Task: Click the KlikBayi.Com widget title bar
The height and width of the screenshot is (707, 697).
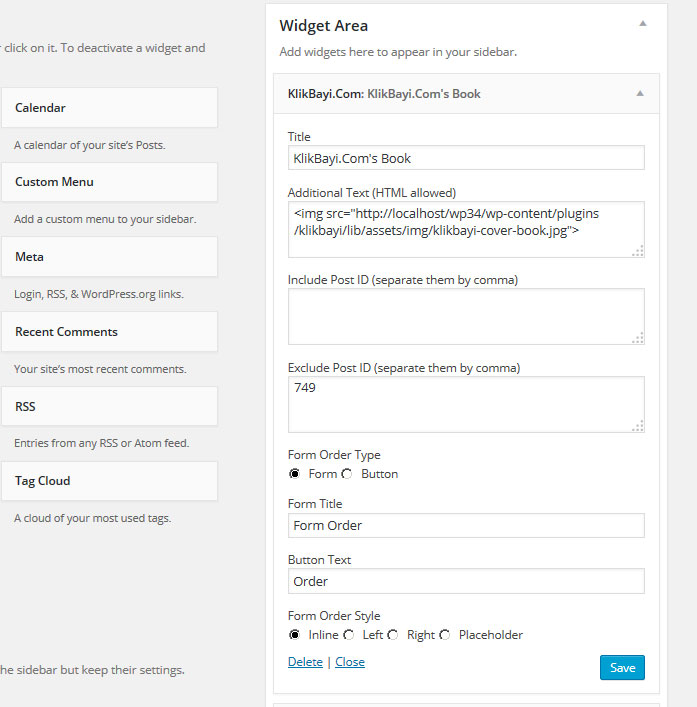Action: click(466, 94)
